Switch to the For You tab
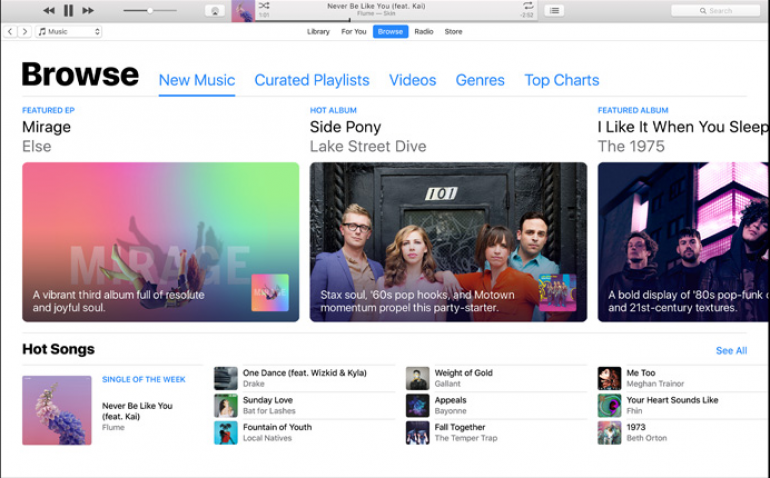Viewport: 770px width, 478px height. tap(354, 31)
